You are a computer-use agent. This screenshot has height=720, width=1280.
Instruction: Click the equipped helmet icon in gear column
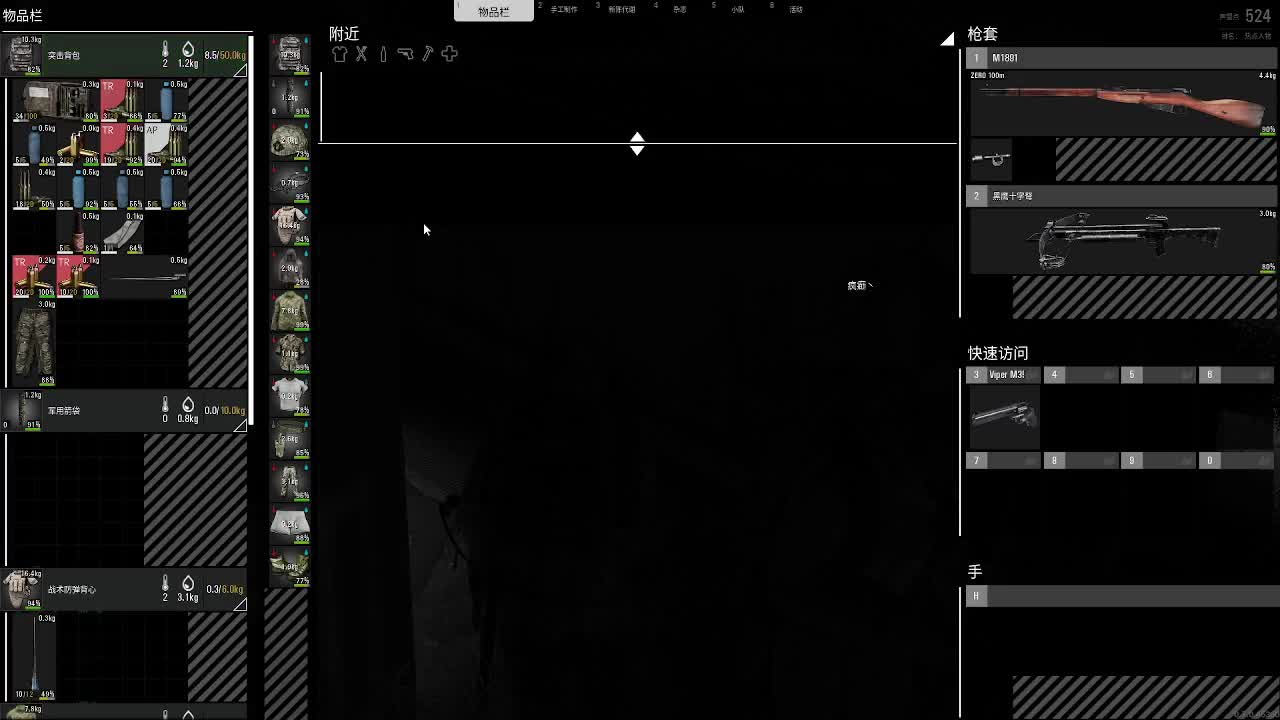pyautogui.click(x=290, y=141)
